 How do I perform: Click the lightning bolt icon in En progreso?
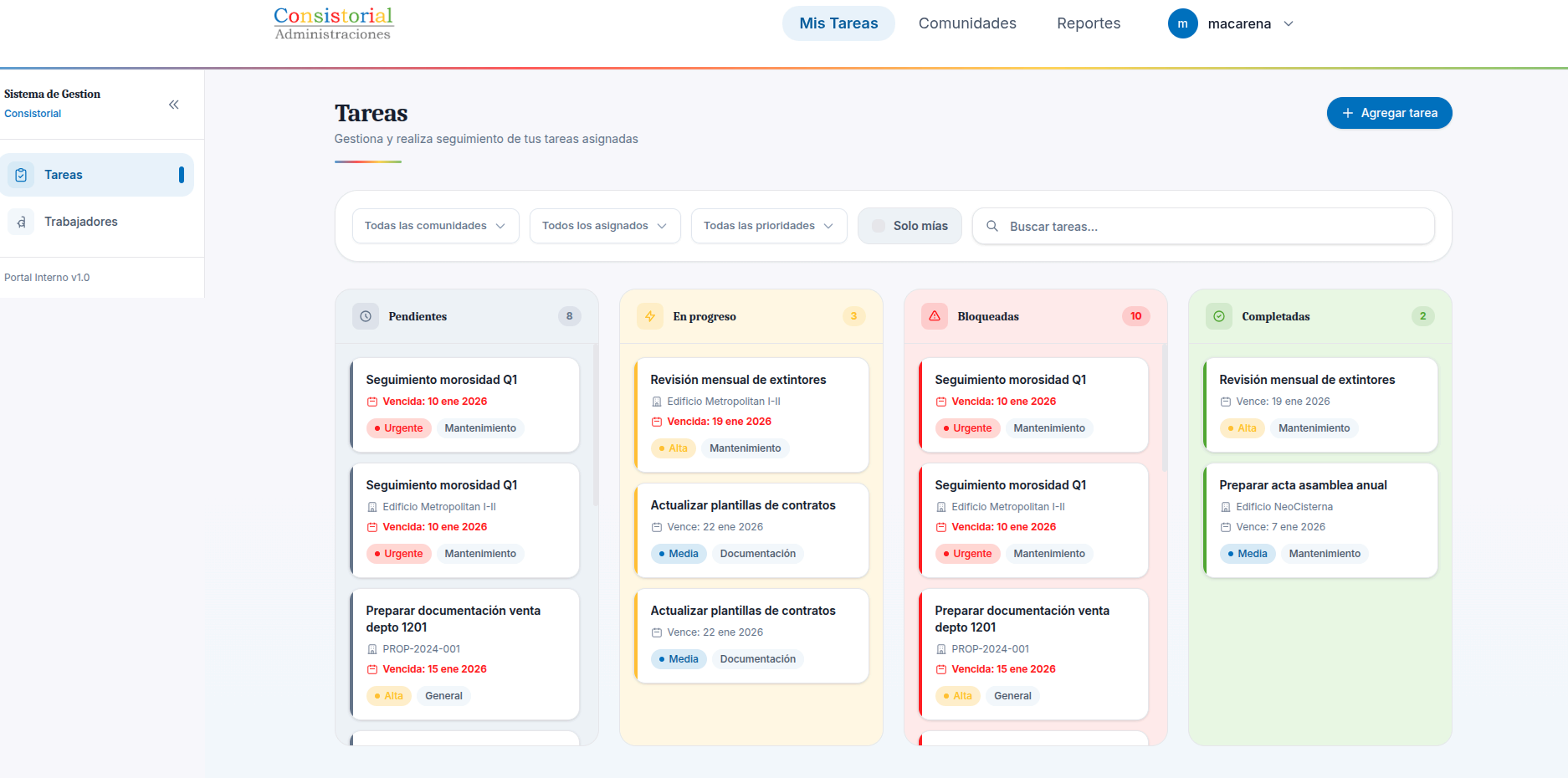pos(650,316)
